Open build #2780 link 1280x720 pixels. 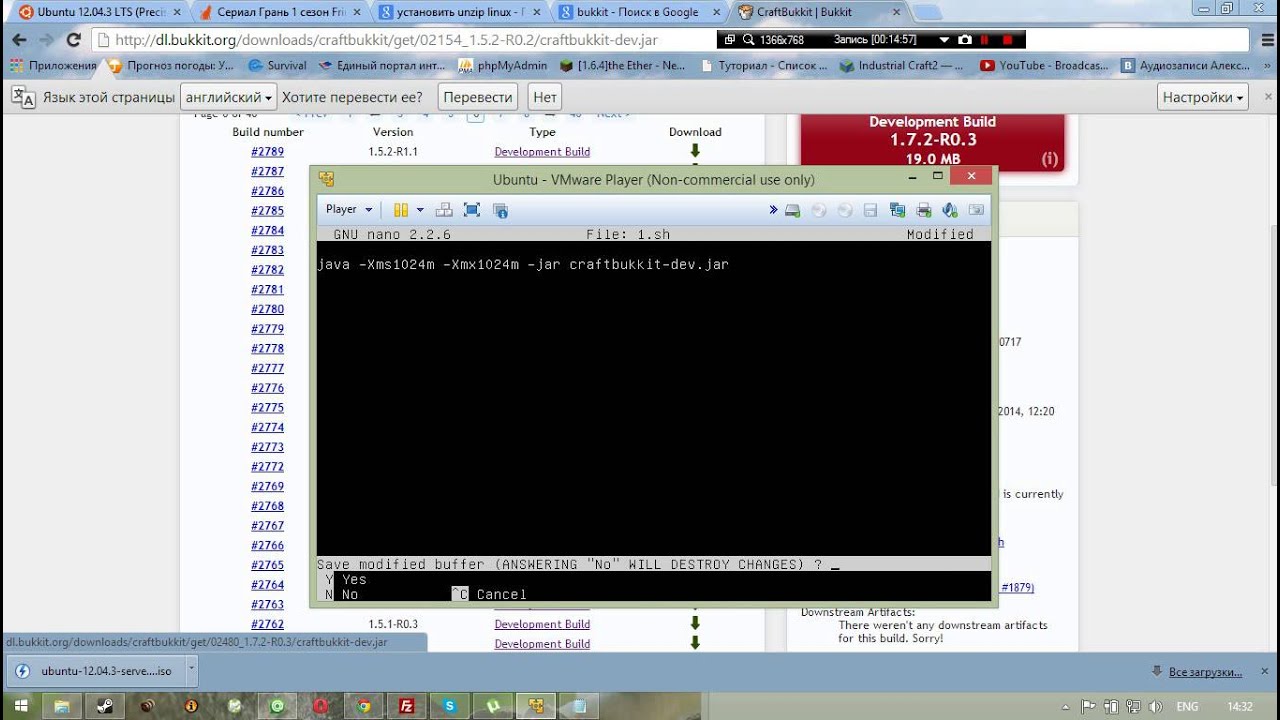tap(267, 309)
